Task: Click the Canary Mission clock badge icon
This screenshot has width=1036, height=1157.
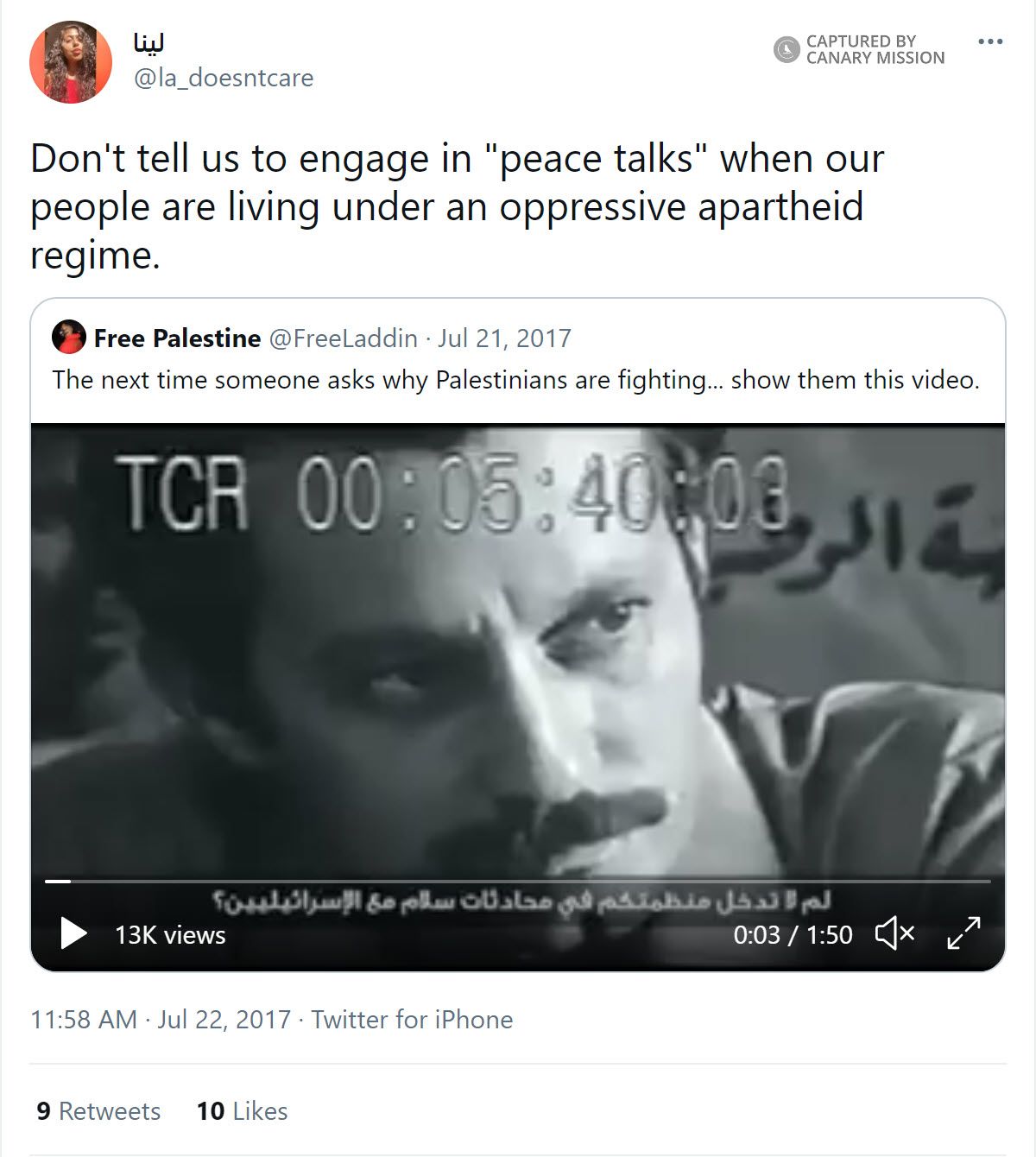Action: coord(786,49)
